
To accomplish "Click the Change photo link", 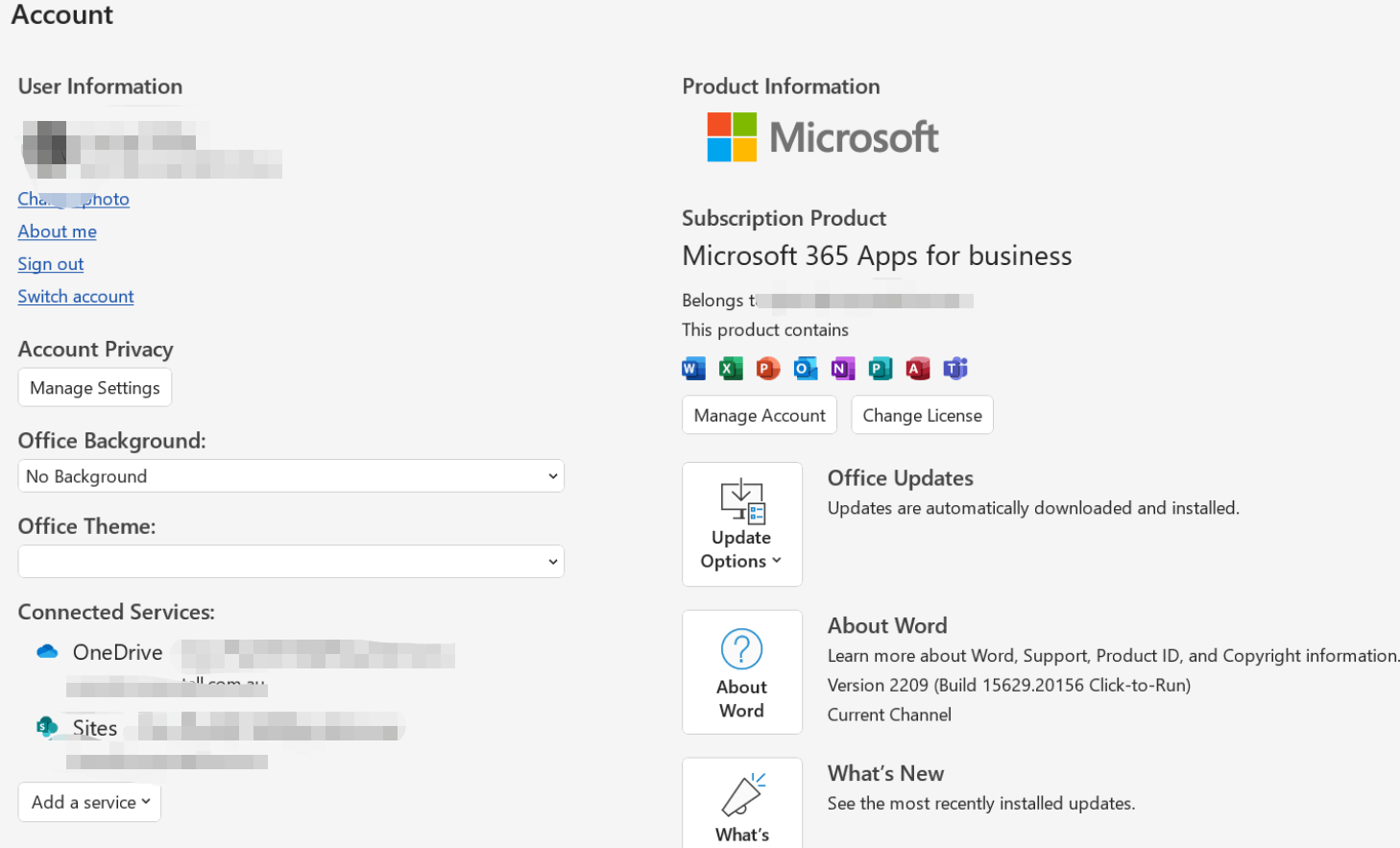I will (x=74, y=199).
